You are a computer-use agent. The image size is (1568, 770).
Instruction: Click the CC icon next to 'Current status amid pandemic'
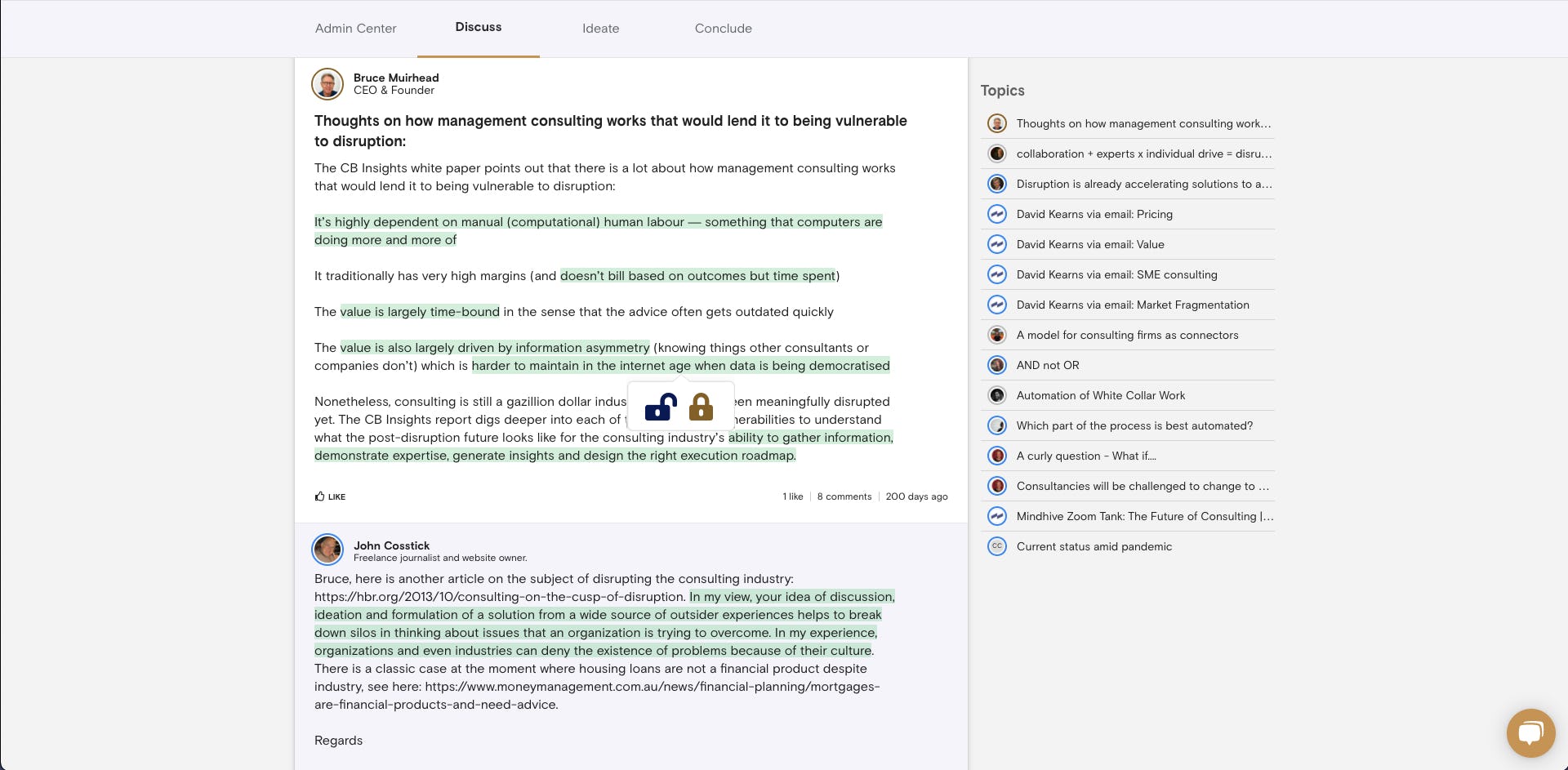997,546
